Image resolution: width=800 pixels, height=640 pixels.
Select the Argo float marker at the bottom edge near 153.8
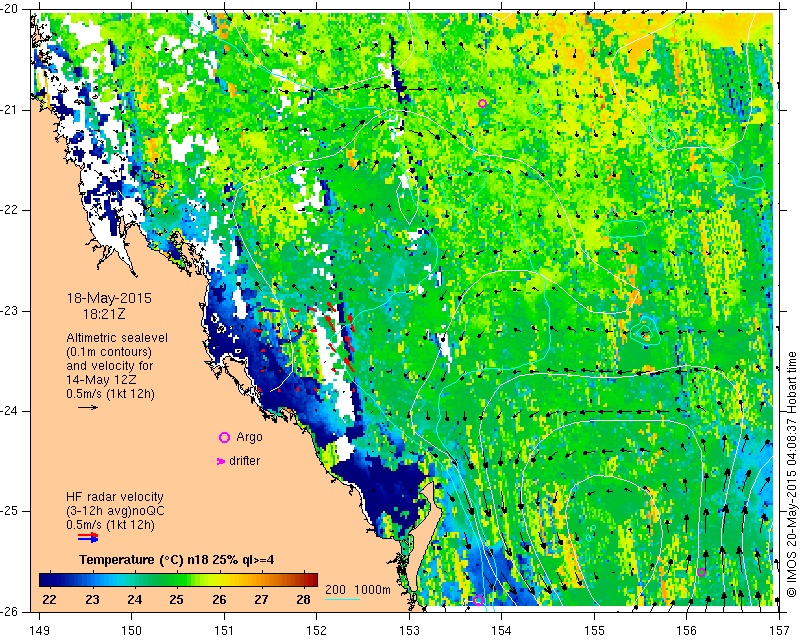point(479,600)
